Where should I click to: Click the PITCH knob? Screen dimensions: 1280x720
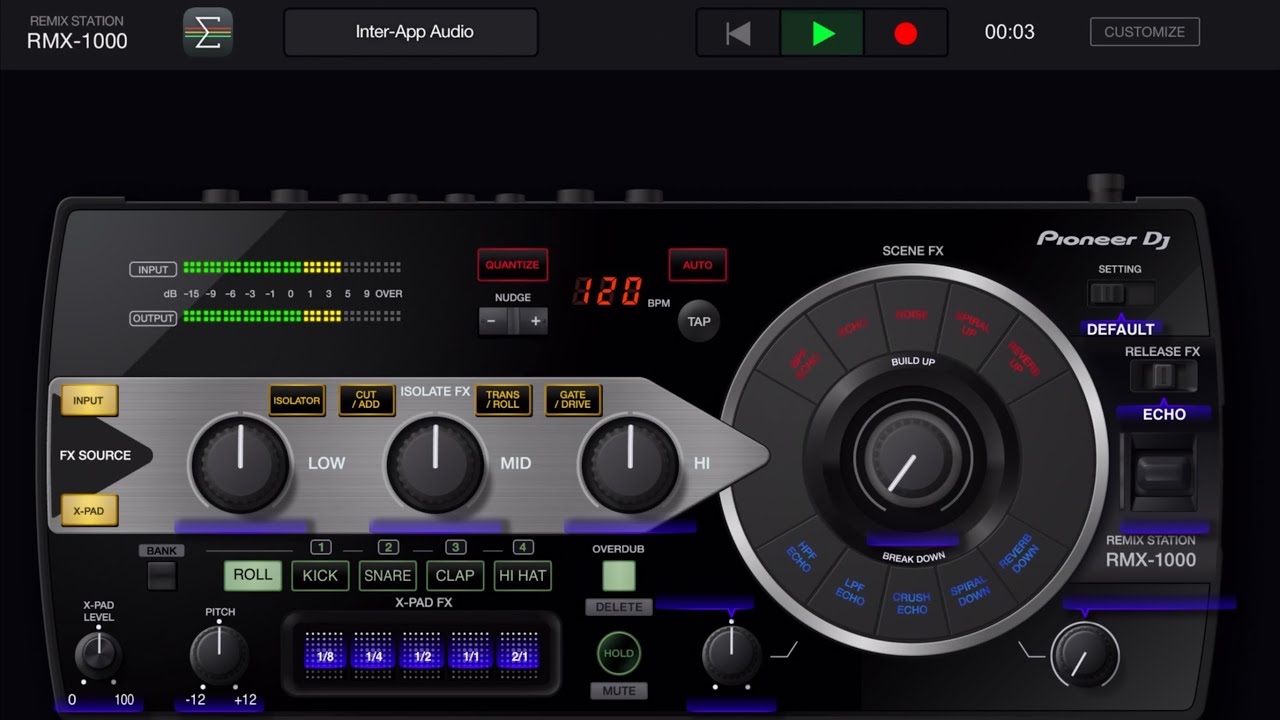[219, 655]
